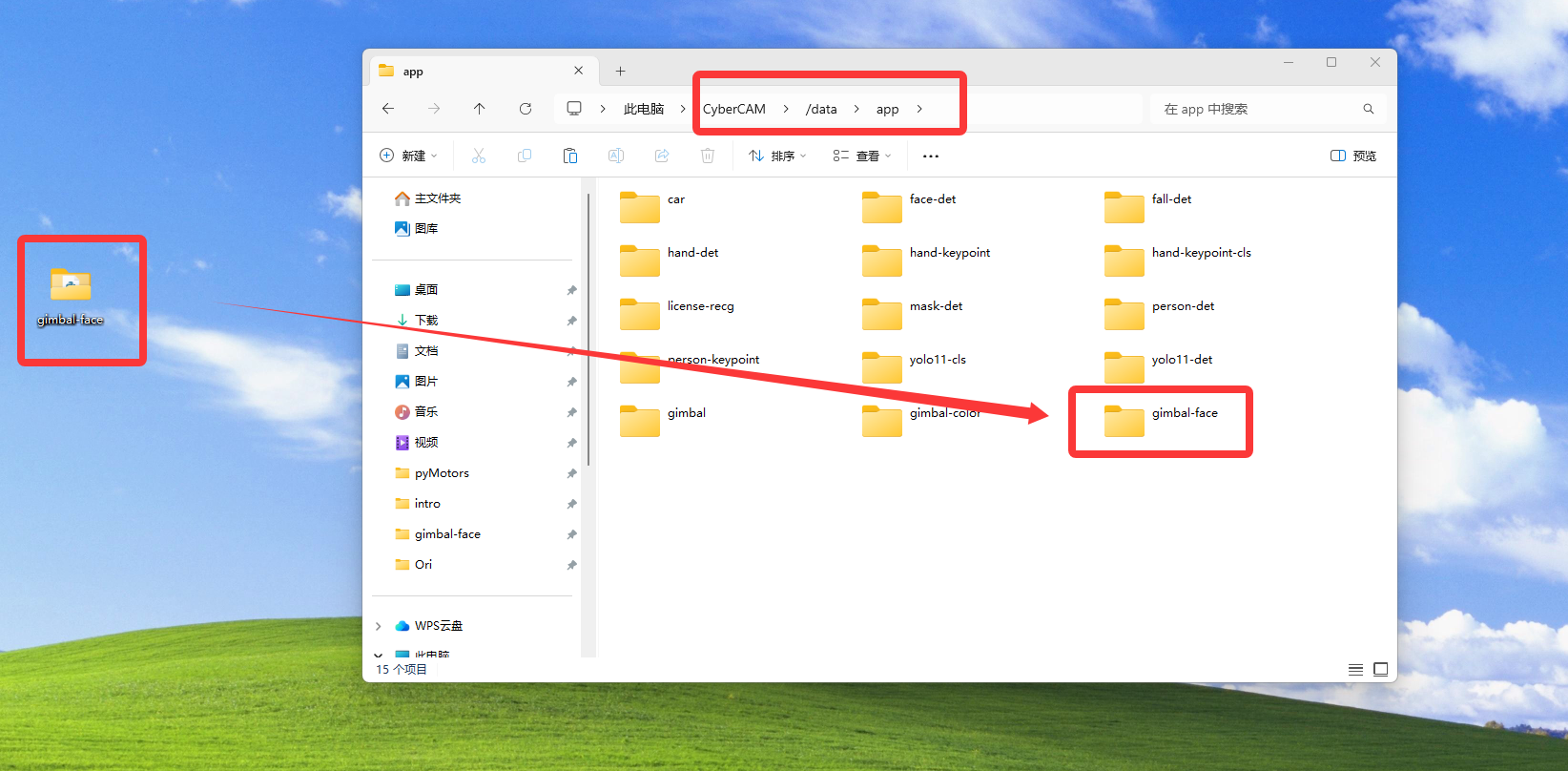Select the yolo11-det folder

coord(1159,366)
